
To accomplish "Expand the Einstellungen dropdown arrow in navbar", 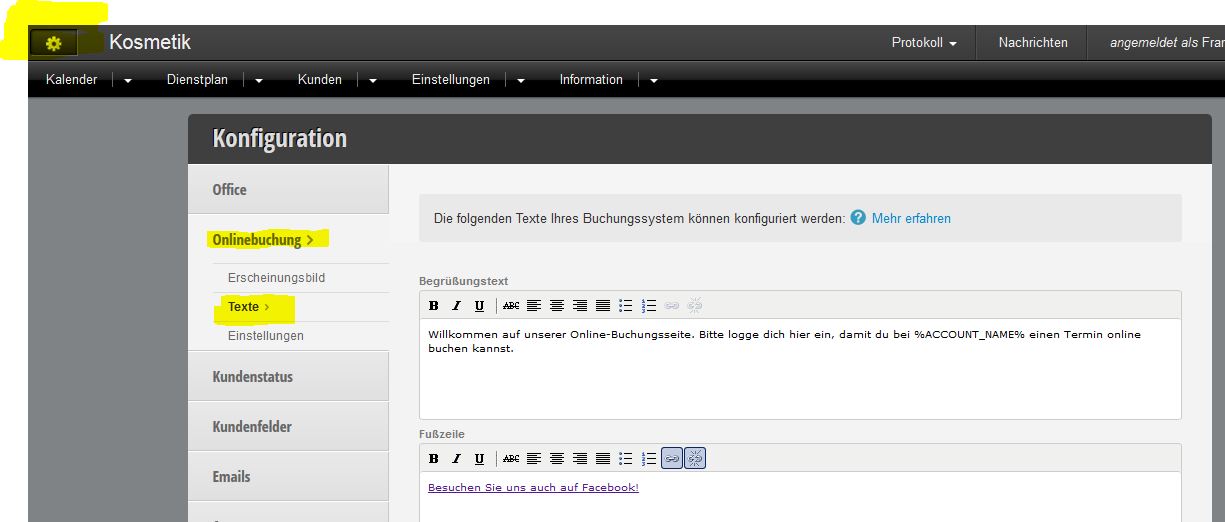I will pyautogui.click(x=521, y=81).
